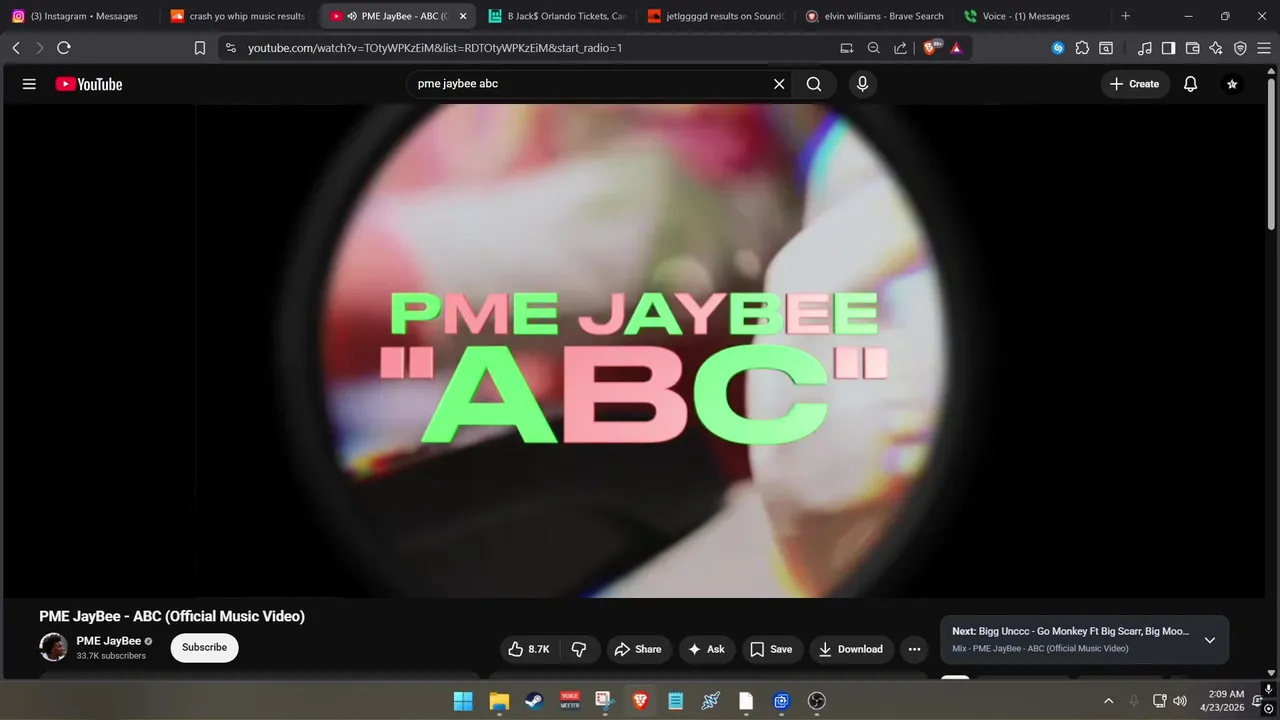Switch to crash yo whip SoundCloud tab
Screen dimensions: 1280x720
[x=240, y=16]
